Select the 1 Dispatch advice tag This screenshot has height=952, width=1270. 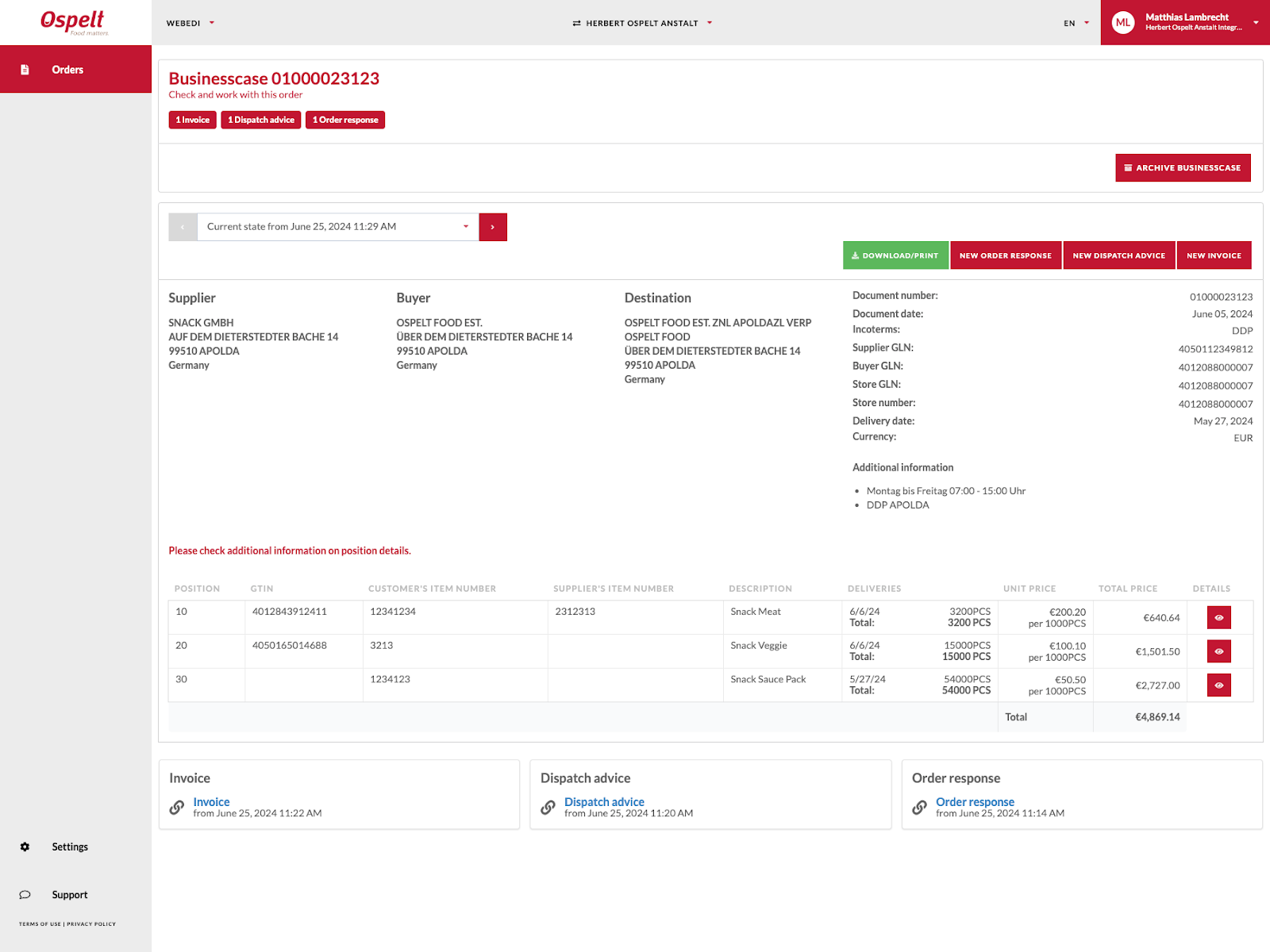260,120
